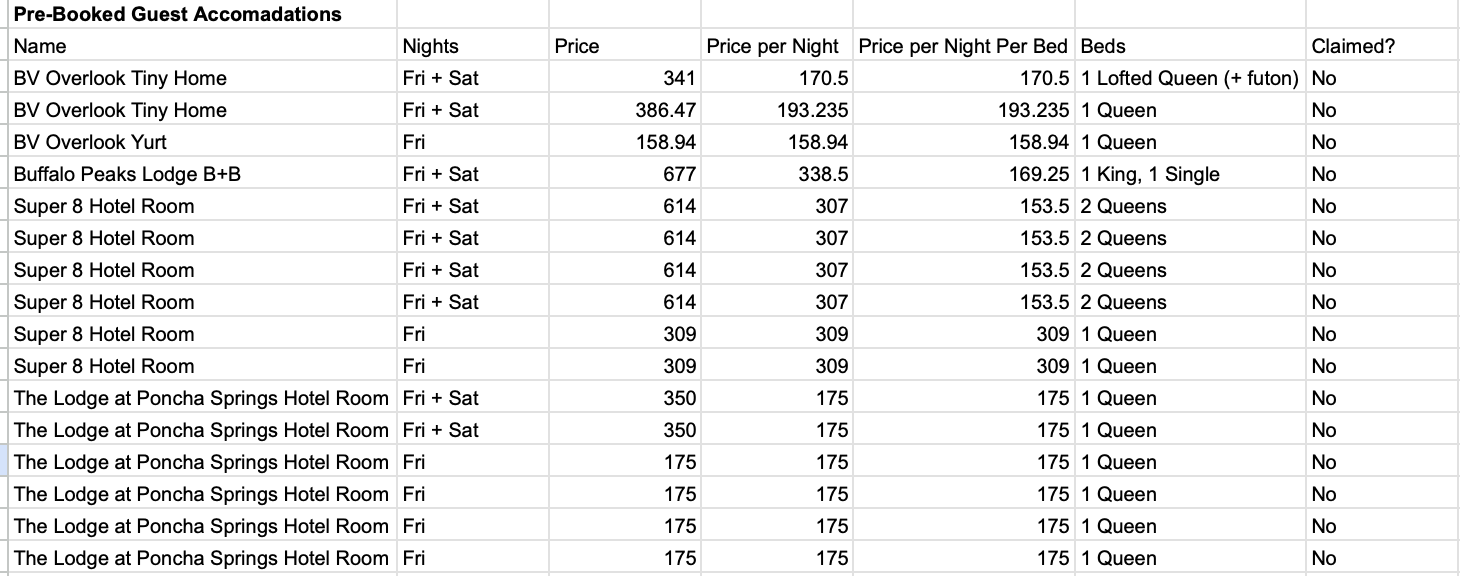
Task: Select the price cell showing 341
Action: pyautogui.click(x=624, y=78)
